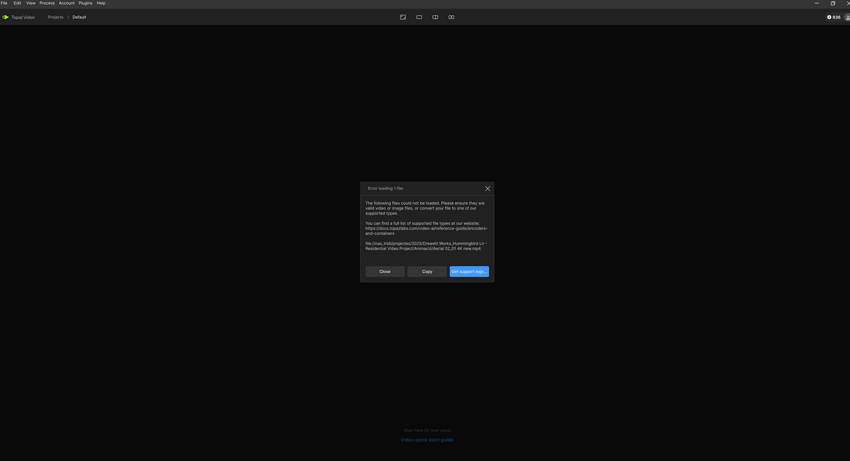Click the Close button in error dialog

click(385, 272)
